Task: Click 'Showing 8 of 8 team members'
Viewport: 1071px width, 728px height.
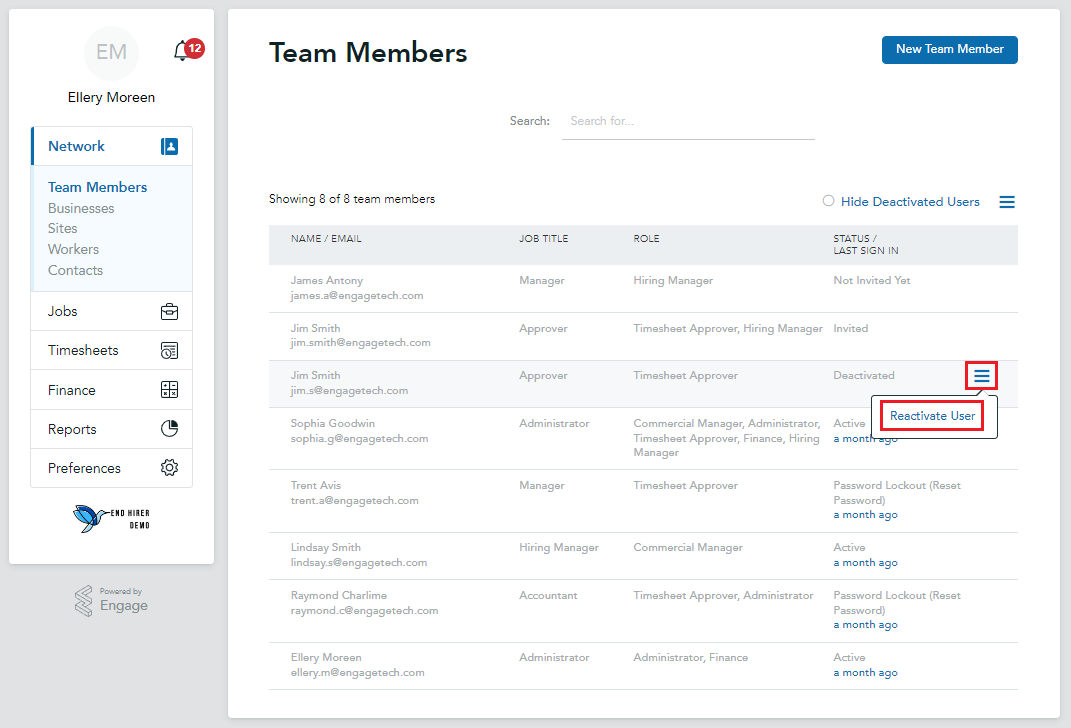Action: click(352, 199)
